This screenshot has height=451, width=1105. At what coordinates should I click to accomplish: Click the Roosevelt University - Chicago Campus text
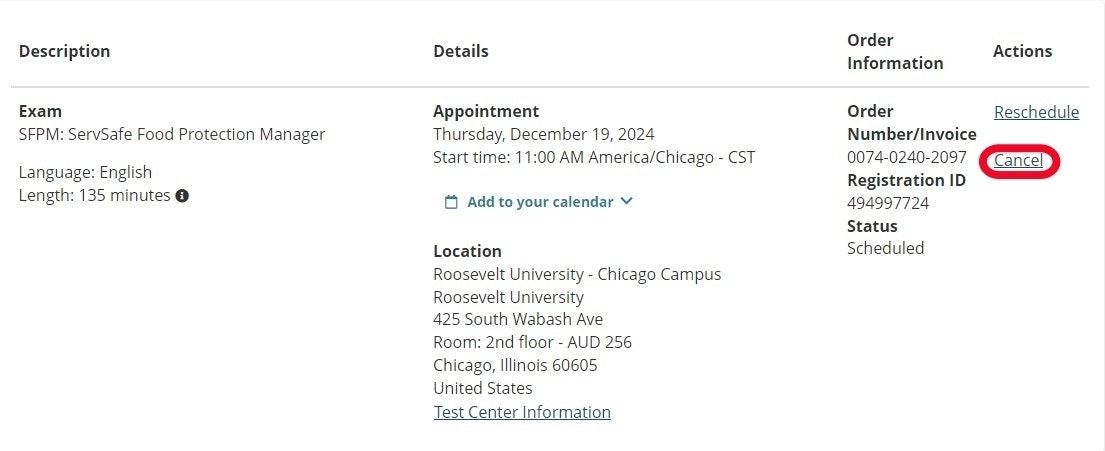click(x=577, y=274)
